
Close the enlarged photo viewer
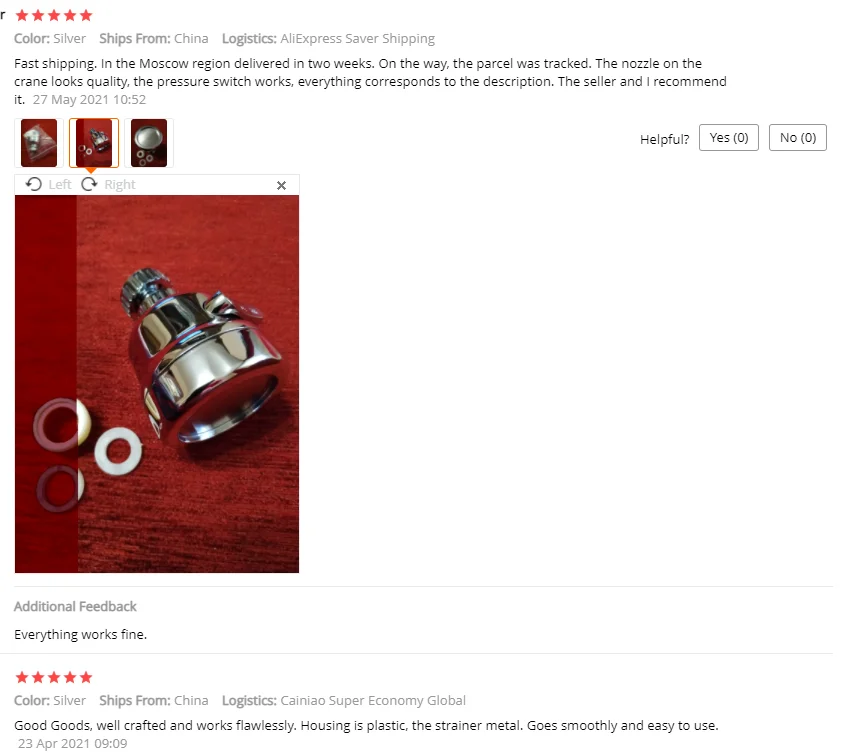[x=281, y=186]
